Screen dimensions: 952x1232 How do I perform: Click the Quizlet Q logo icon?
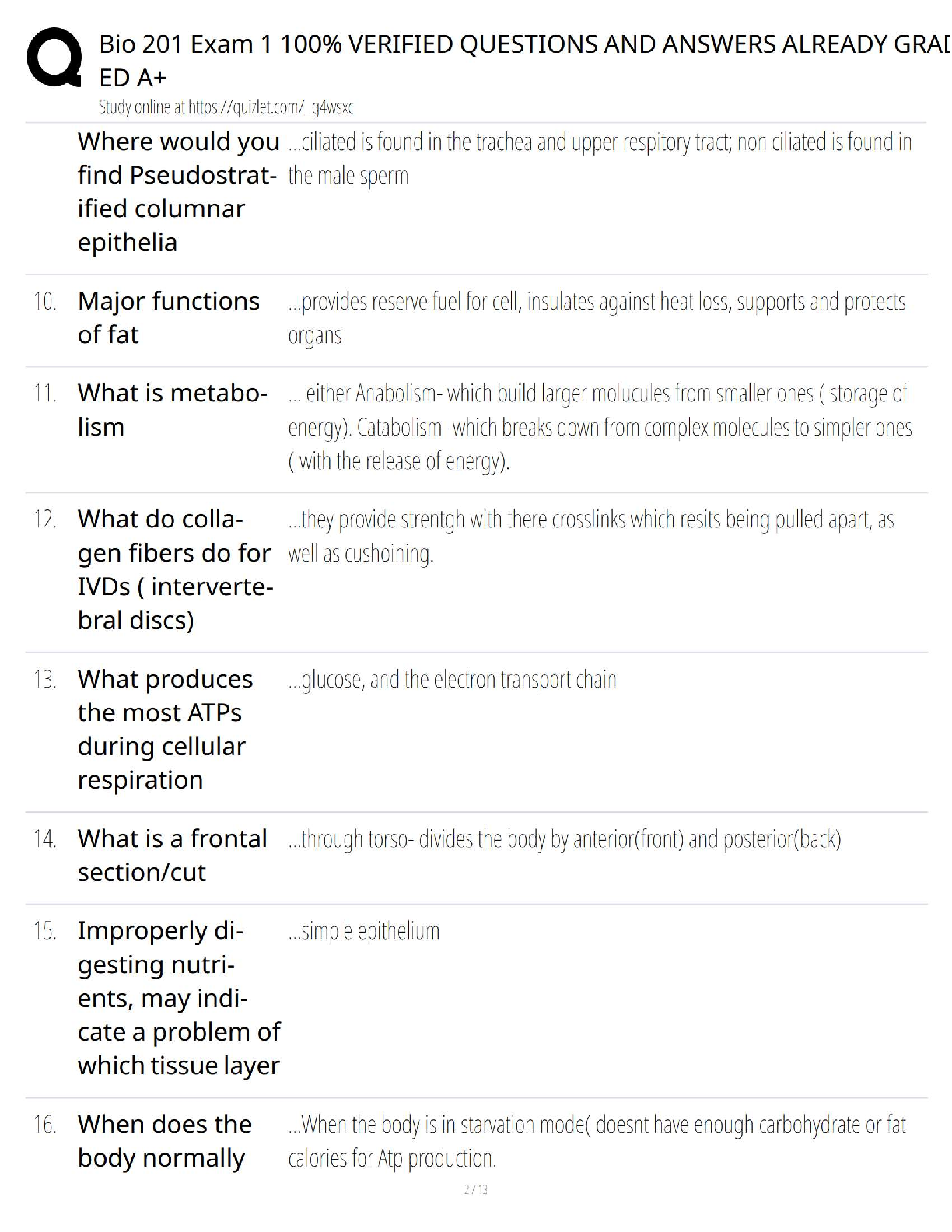coord(54,58)
